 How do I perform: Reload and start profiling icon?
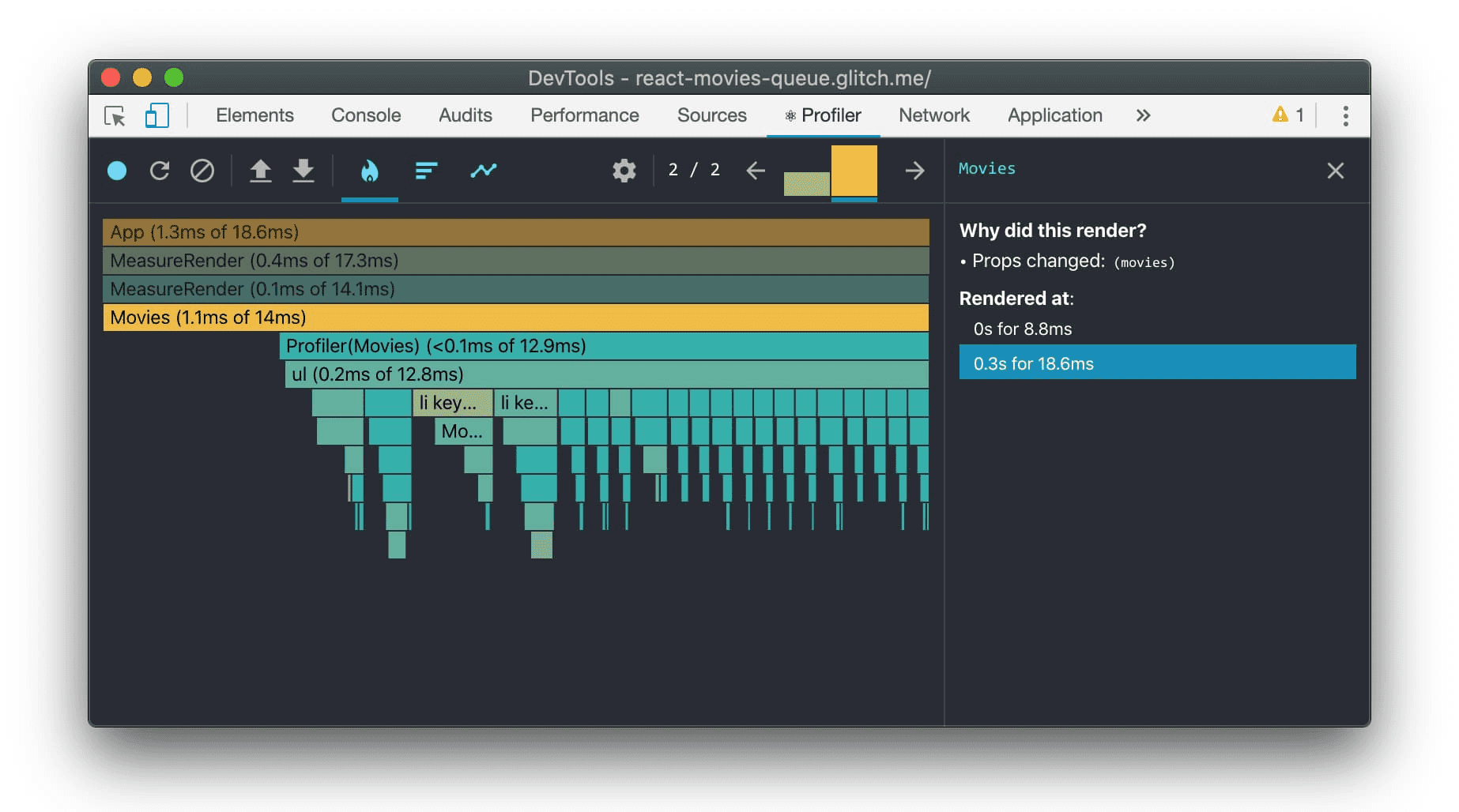tap(160, 171)
